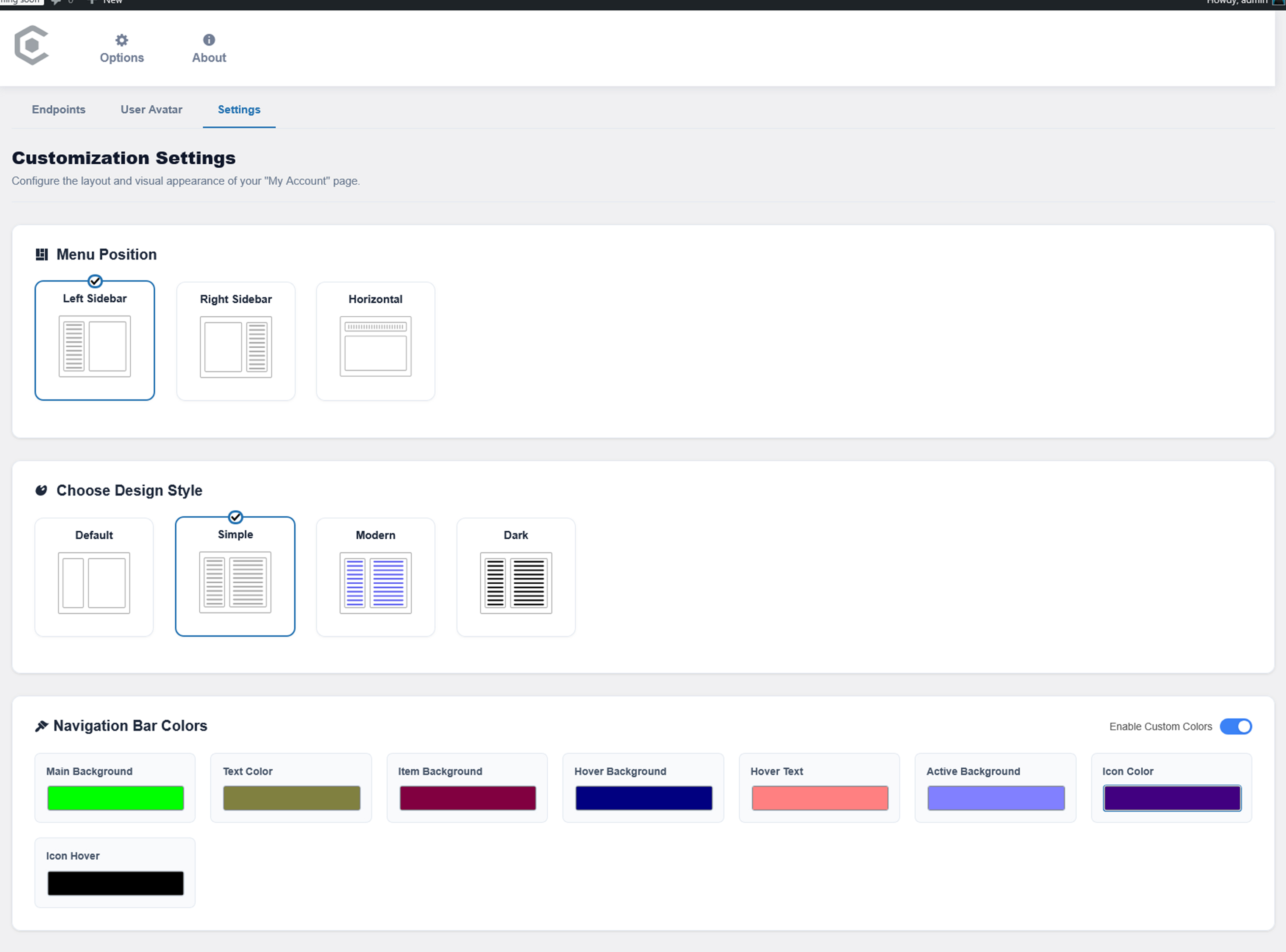Pick the Hover Text color swatch

point(819,798)
